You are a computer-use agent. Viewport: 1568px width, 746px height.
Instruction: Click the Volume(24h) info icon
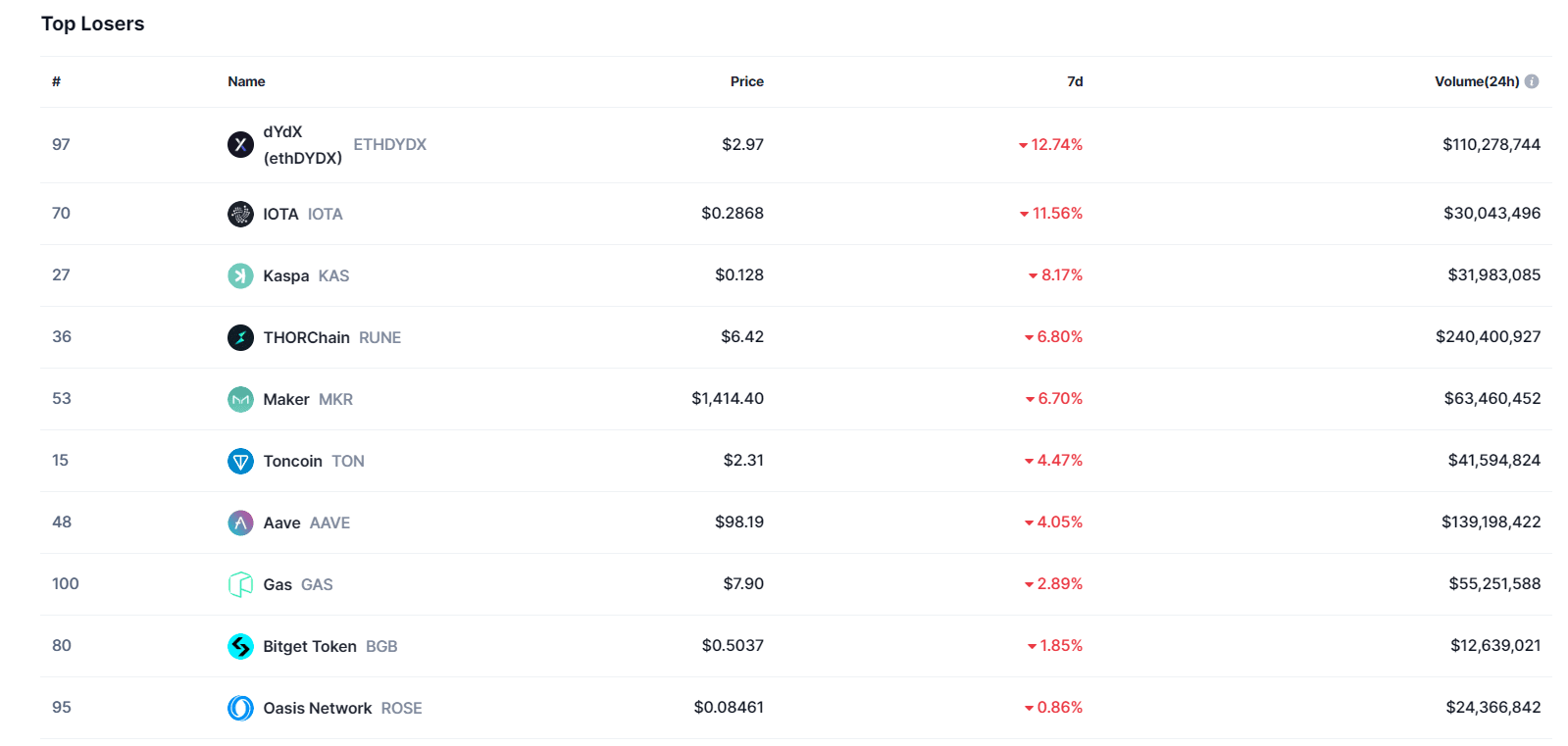(x=1531, y=81)
